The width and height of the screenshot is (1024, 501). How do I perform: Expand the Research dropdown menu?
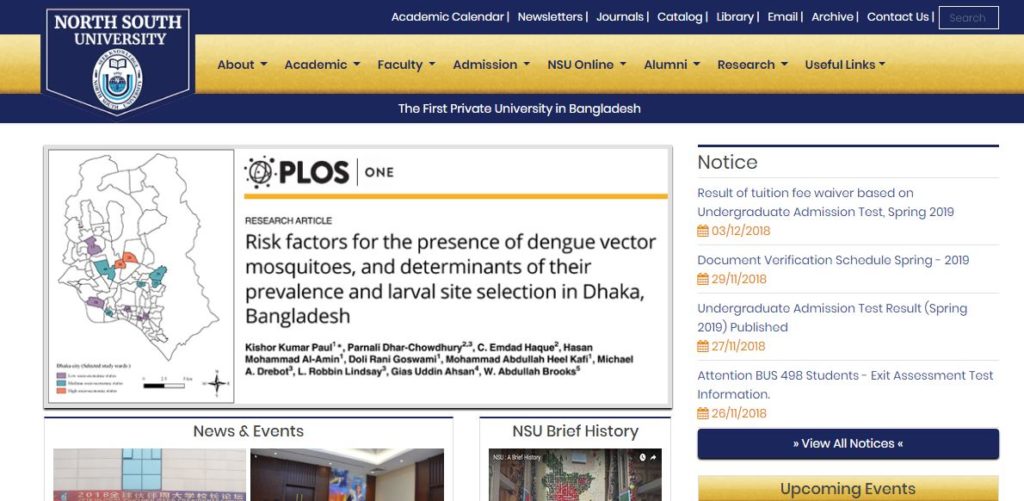[752, 65]
